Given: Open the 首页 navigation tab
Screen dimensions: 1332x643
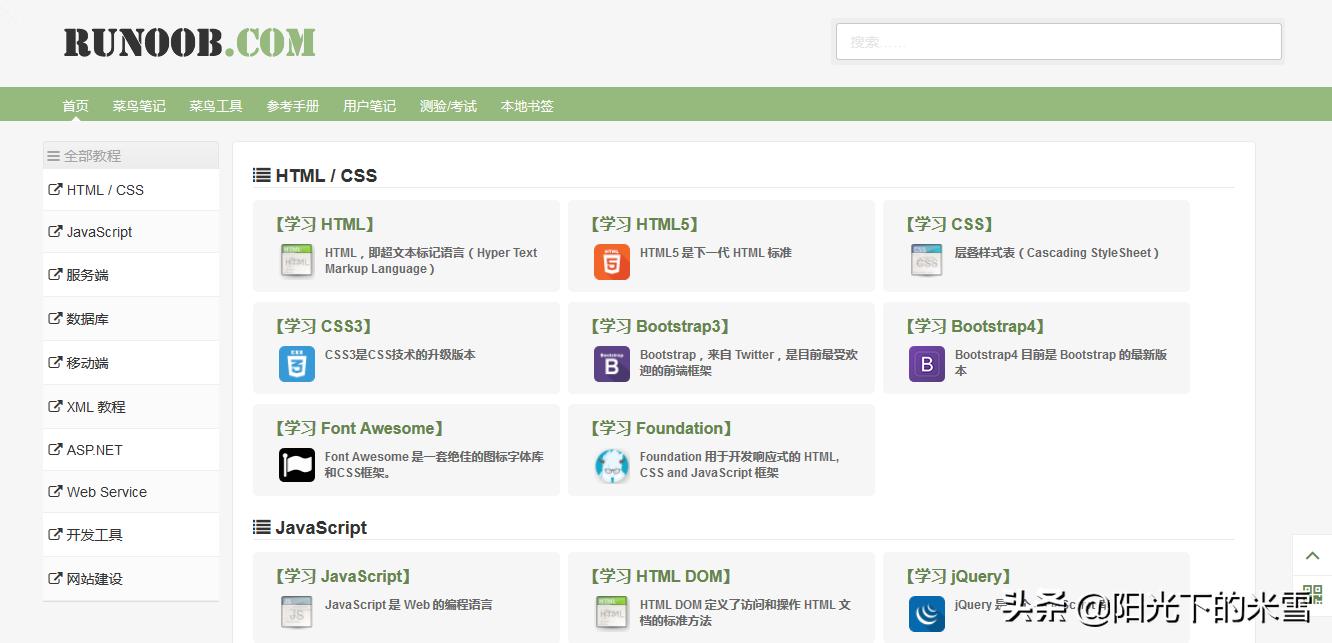Looking at the screenshot, I should [75, 106].
